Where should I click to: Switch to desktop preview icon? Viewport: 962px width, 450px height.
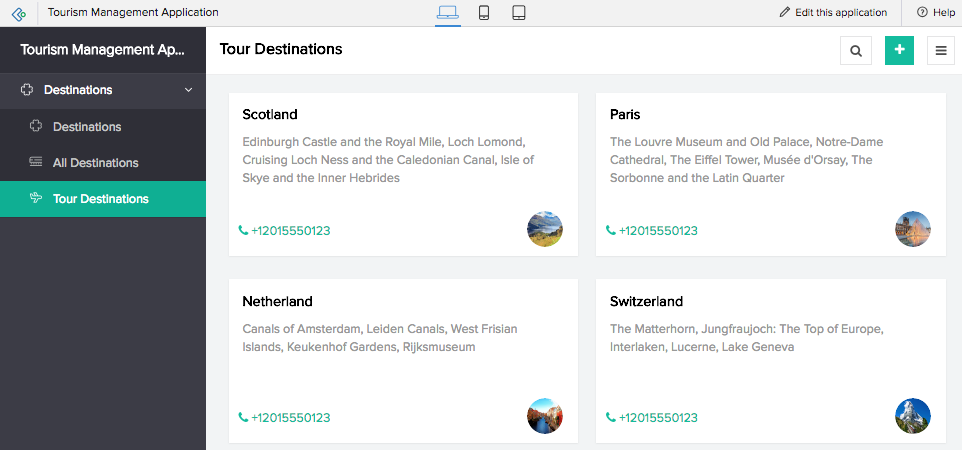coord(447,13)
